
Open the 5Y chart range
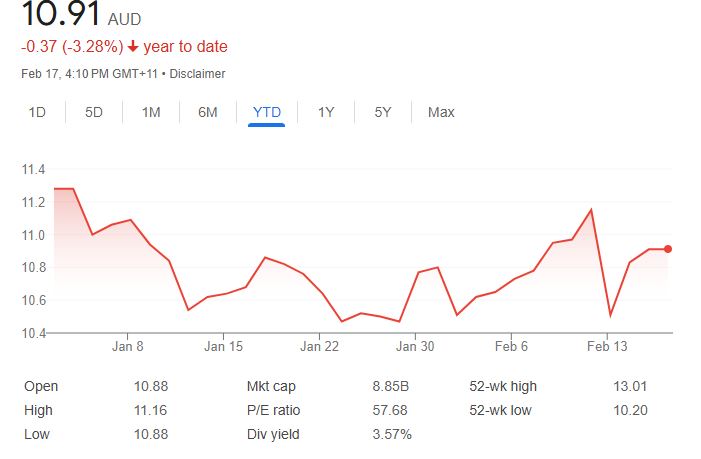(383, 112)
